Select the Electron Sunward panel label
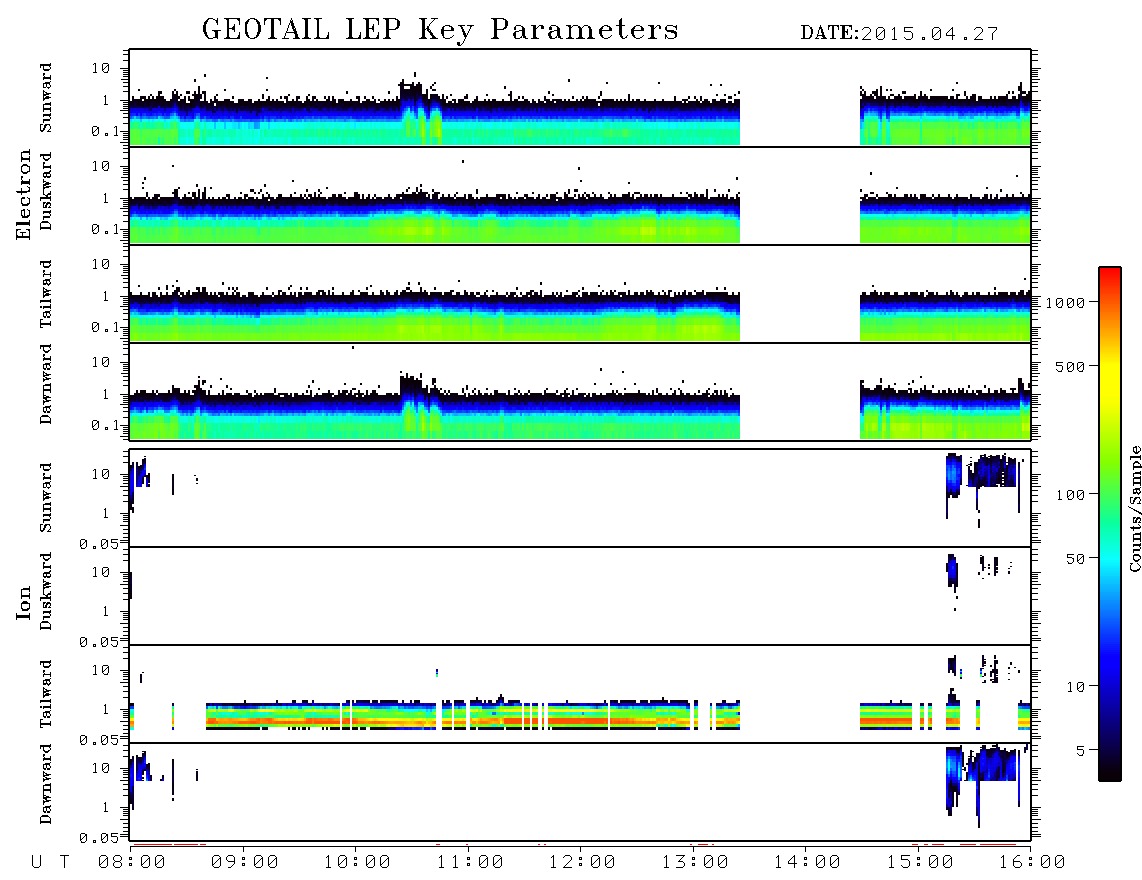The image size is (1142, 880). click(46, 98)
